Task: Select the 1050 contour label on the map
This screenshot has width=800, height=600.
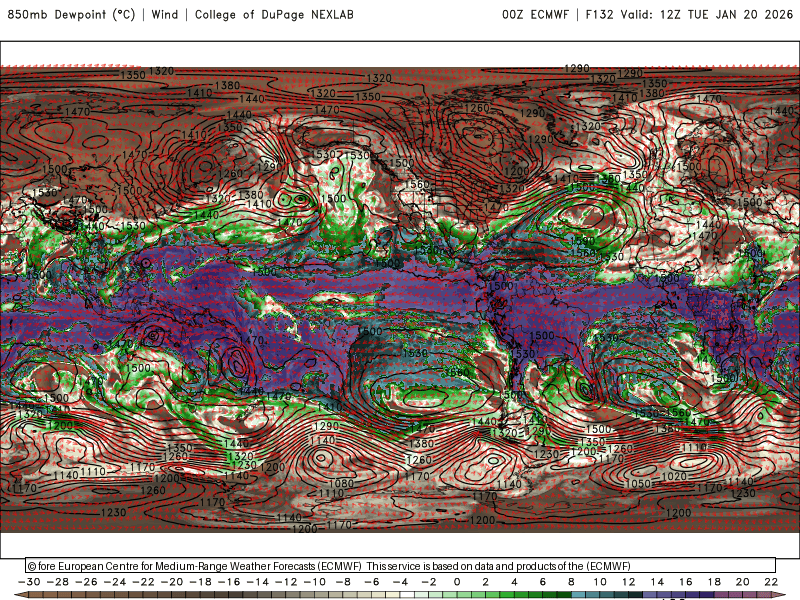Action: coord(638,483)
